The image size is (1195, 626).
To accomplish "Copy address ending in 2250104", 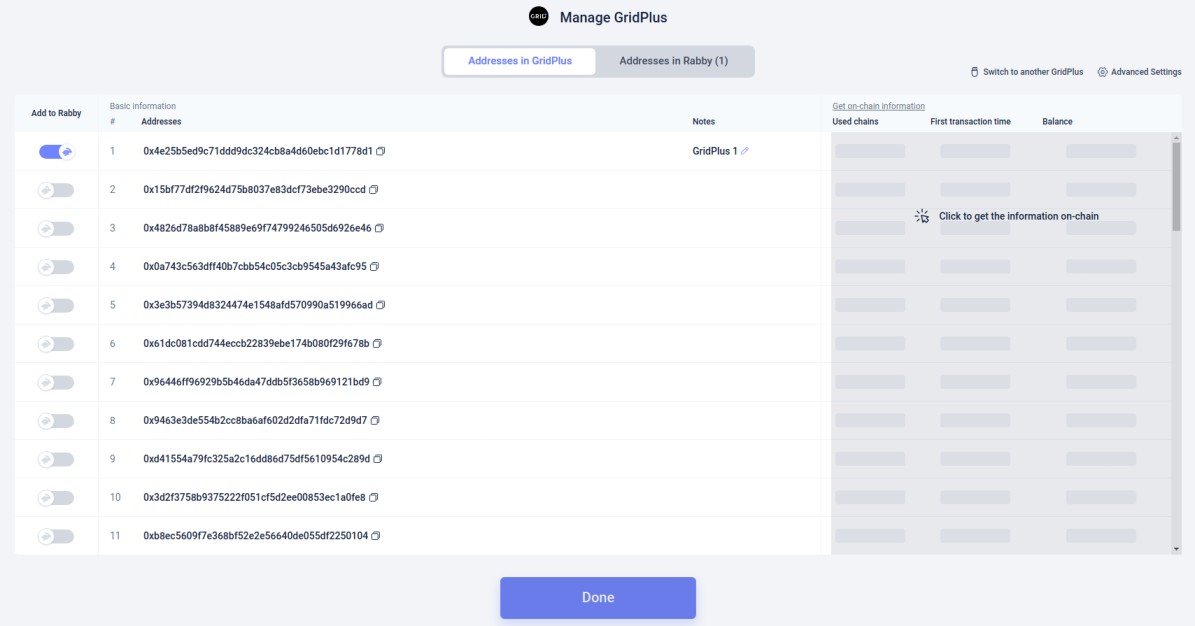I will (377, 535).
